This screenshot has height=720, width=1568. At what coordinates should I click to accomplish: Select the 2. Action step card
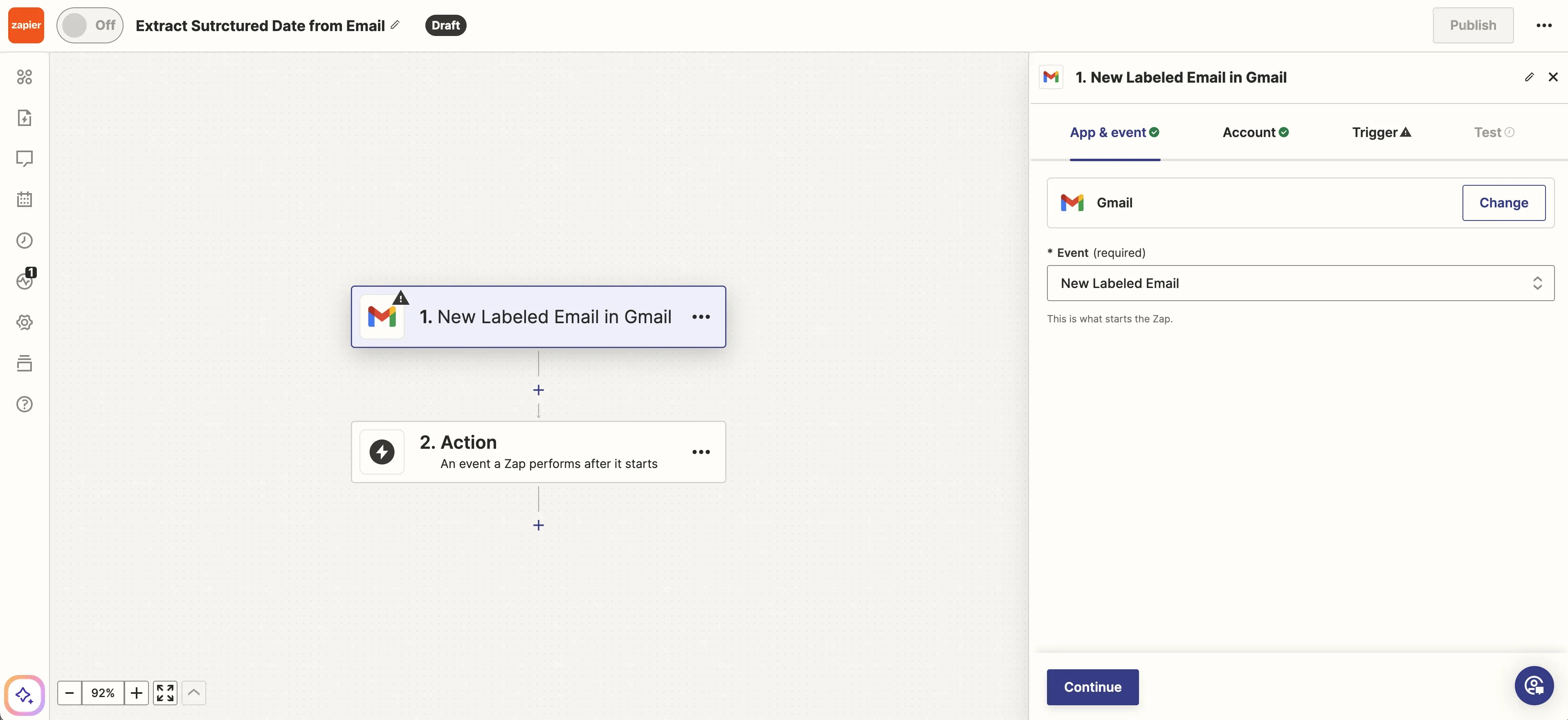[537, 452]
